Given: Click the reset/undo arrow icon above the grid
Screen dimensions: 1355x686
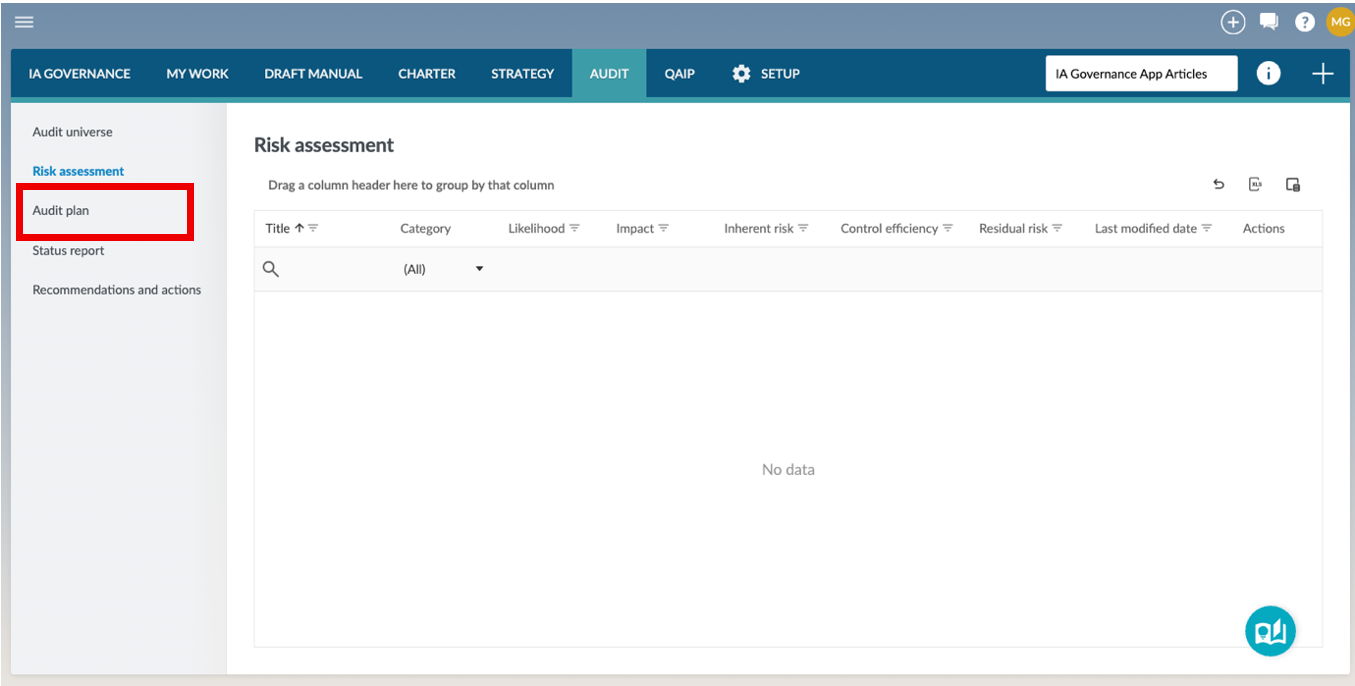Looking at the screenshot, I should tap(1218, 184).
